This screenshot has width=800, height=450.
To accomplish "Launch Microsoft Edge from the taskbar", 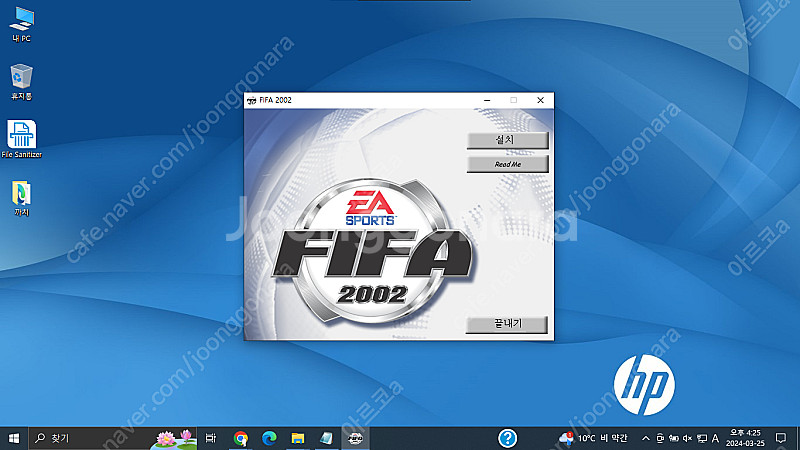I will (x=269, y=438).
